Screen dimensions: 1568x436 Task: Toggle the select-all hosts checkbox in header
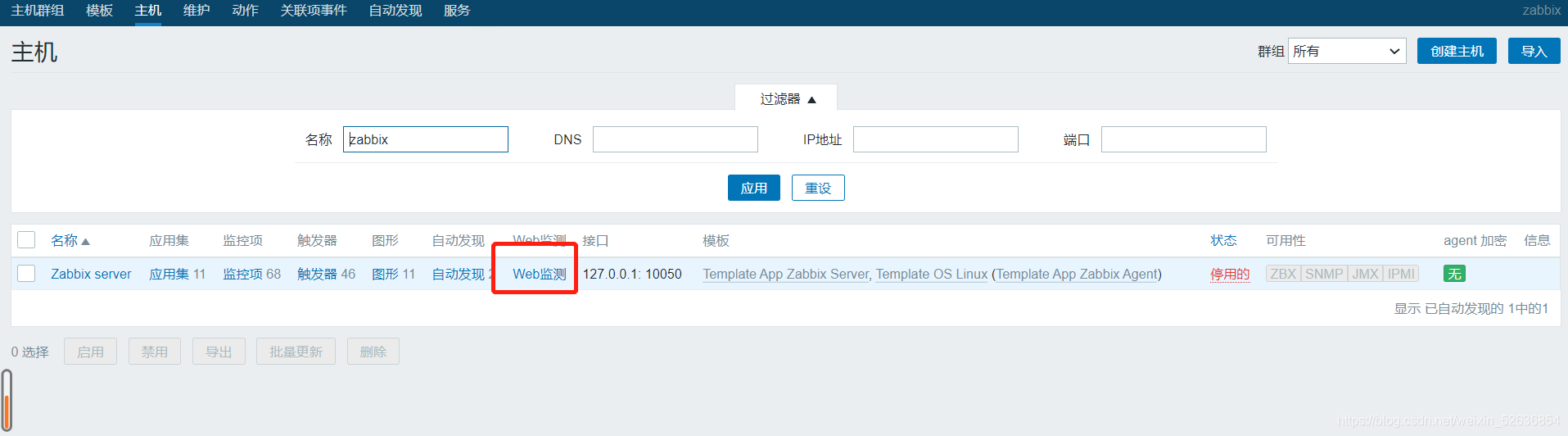(26, 239)
